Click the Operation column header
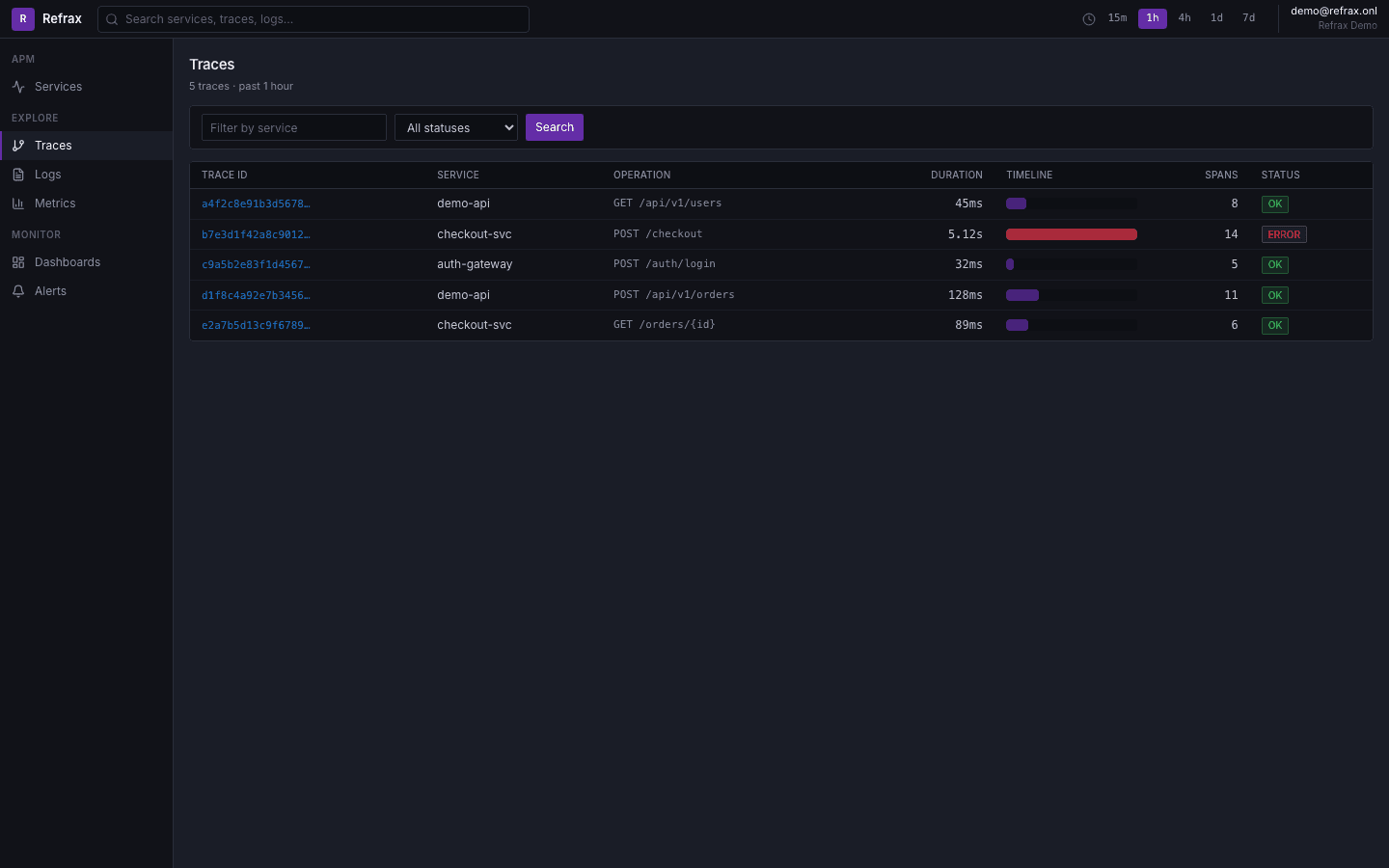1389x868 pixels. point(642,175)
